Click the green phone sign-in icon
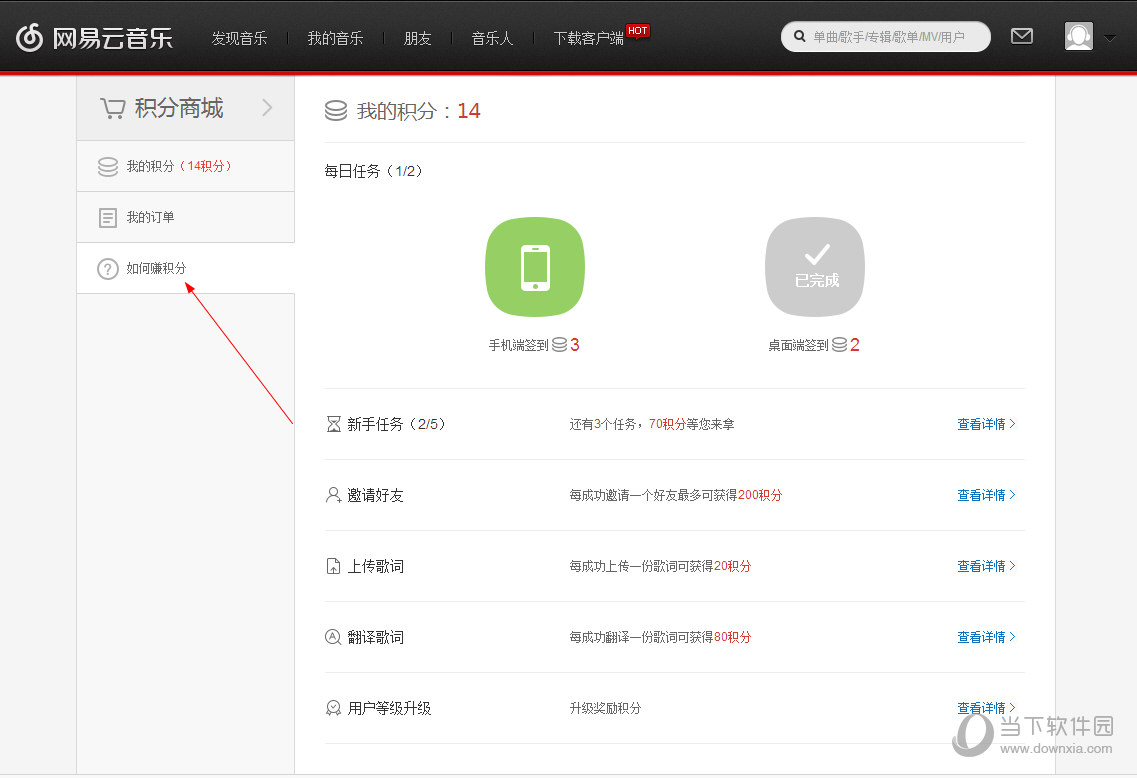 (x=534, y=266)
